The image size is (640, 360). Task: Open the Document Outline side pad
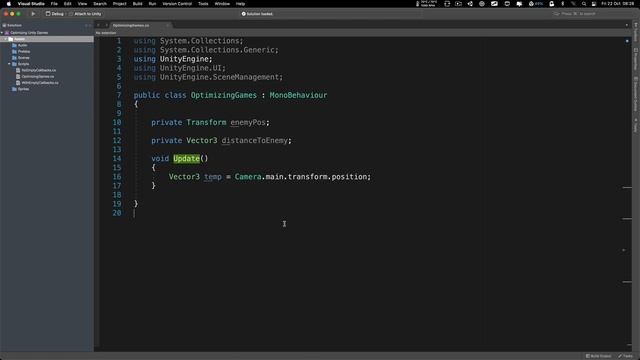(x=636, y=94)
